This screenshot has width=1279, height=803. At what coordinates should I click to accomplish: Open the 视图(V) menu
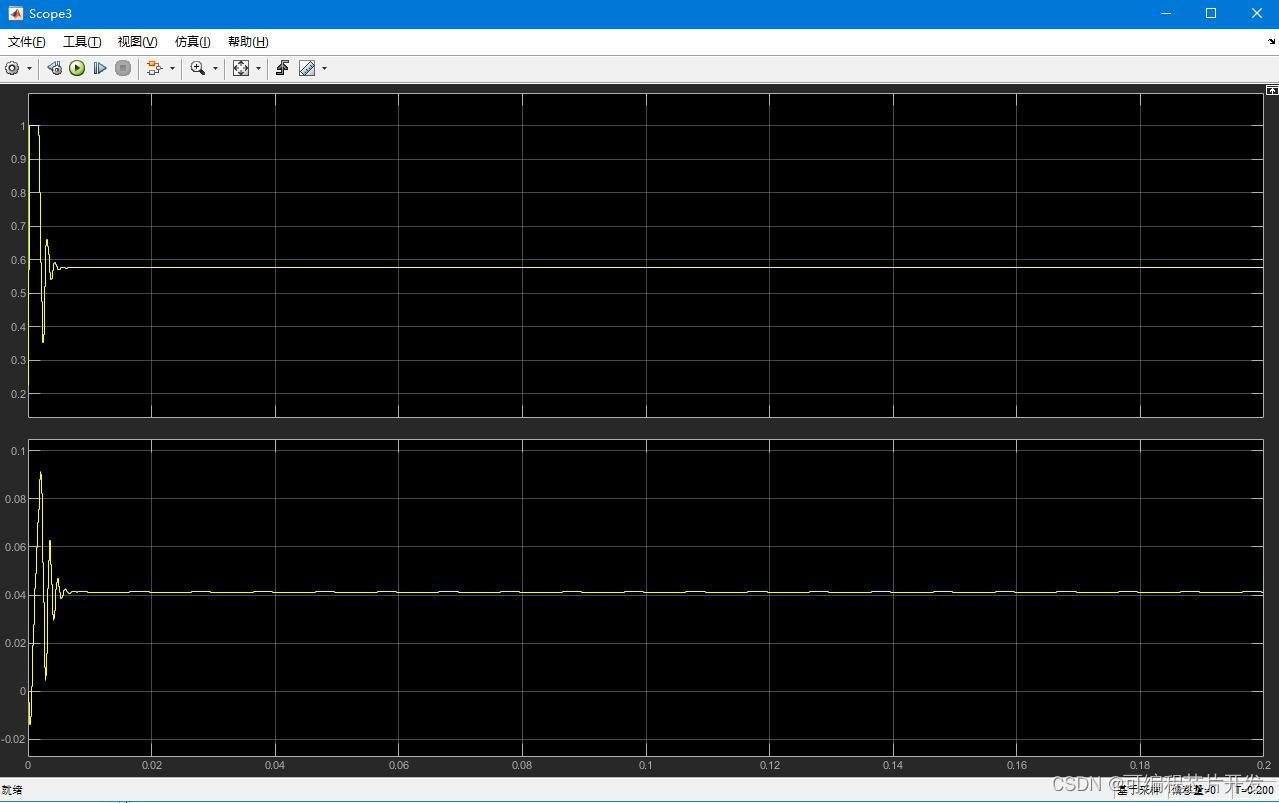pyautogui.click(x=137, y=42)
